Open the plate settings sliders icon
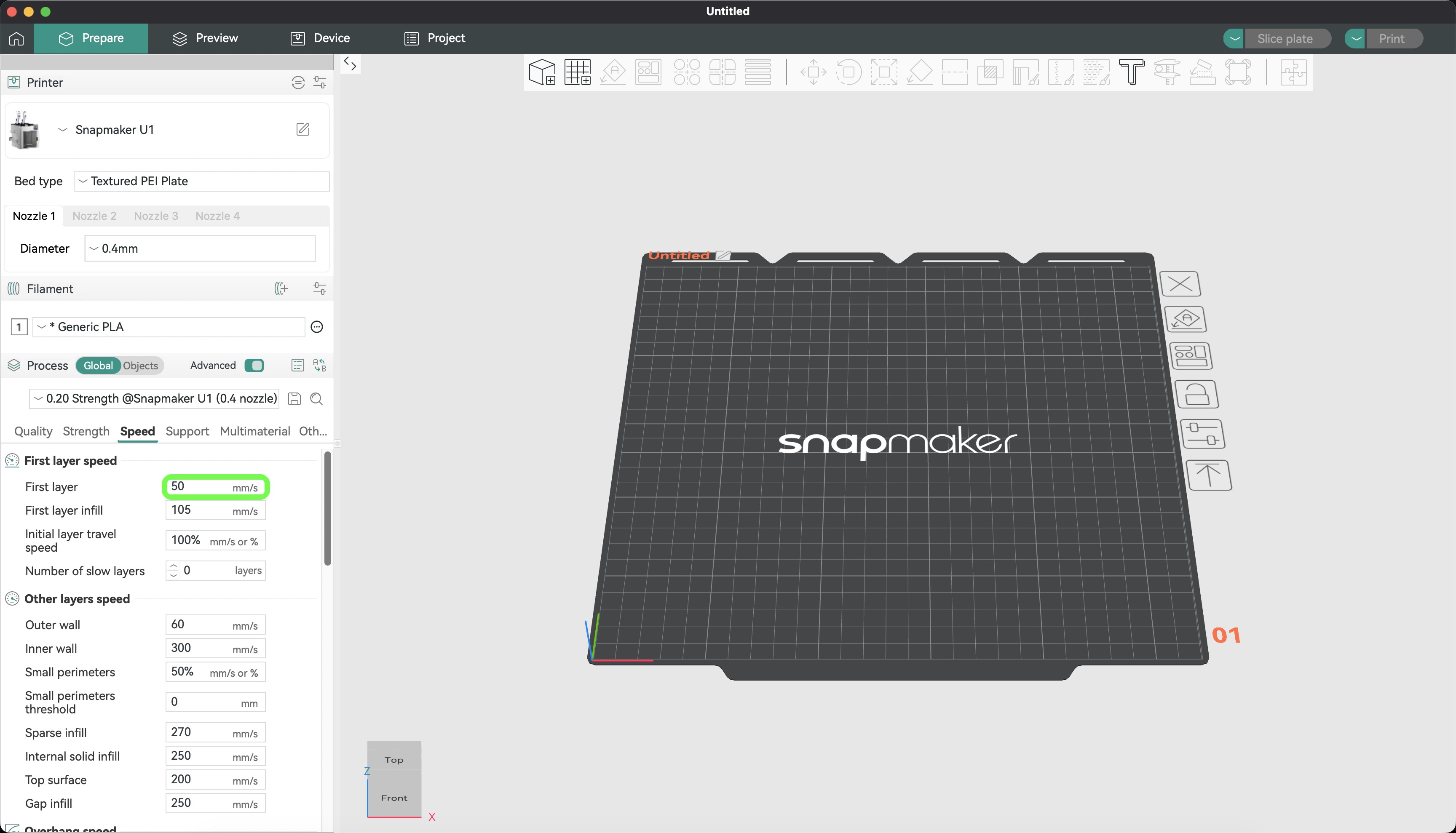This screenshot has width=1456, height=833. pyautogui.click(x=1202, y=434)
